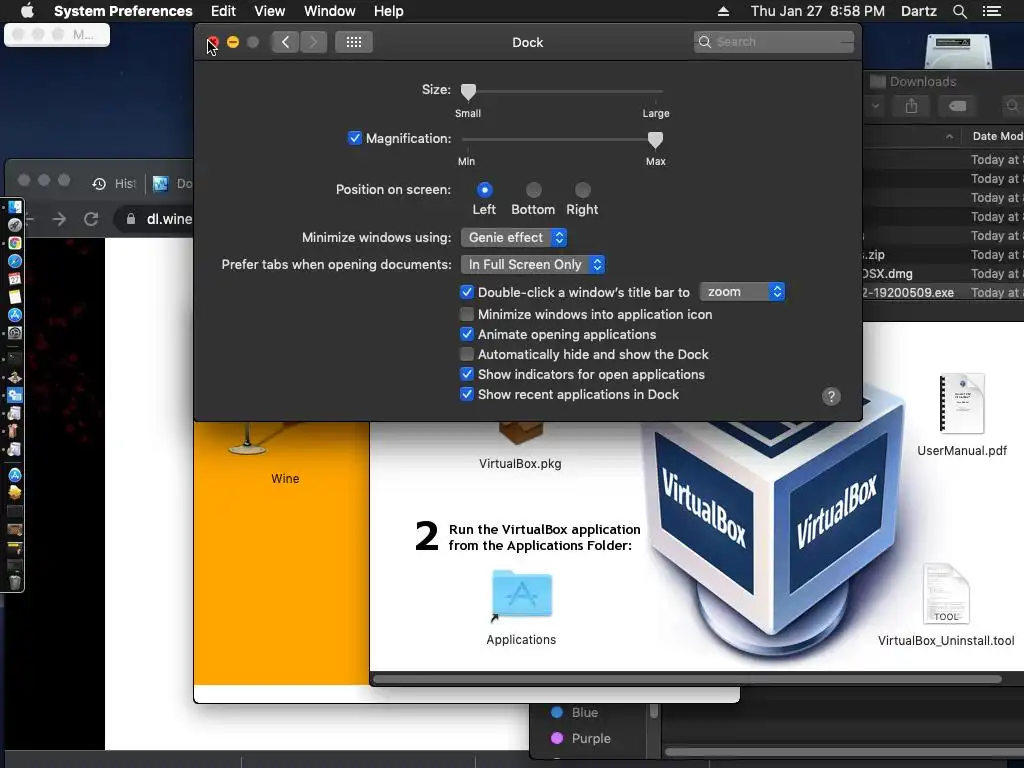This screenshot has width=1024, height=768.
Task: Click the Dartz user menu
Action: click(x=918, y=11)
